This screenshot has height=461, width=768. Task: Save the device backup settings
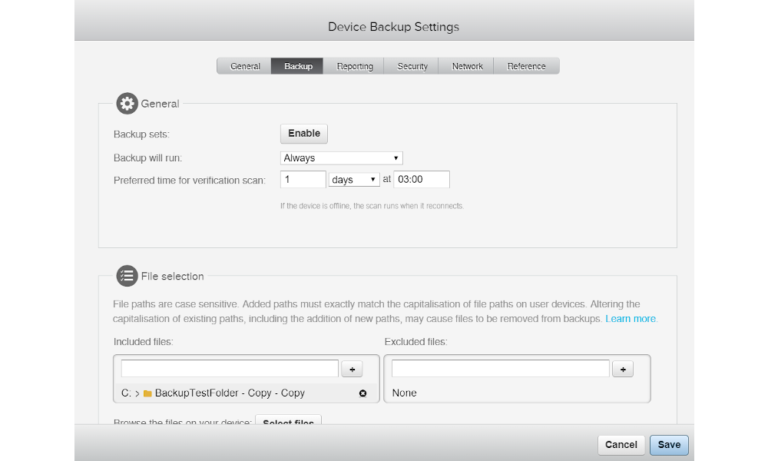[669, 445]
